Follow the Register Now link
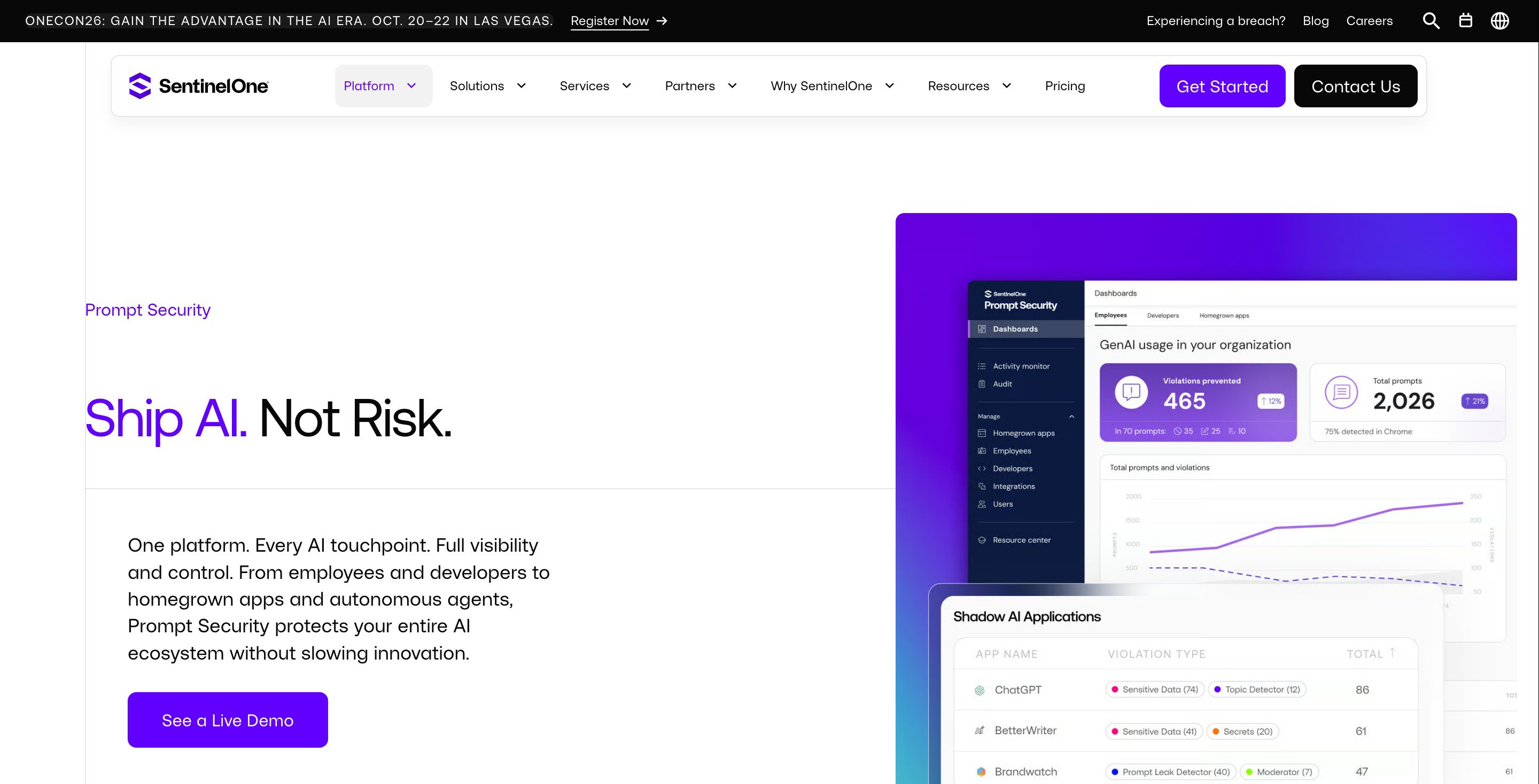 (609, 21)
